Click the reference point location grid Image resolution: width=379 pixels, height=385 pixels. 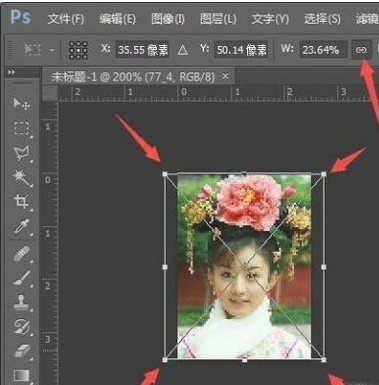point(78,50)
